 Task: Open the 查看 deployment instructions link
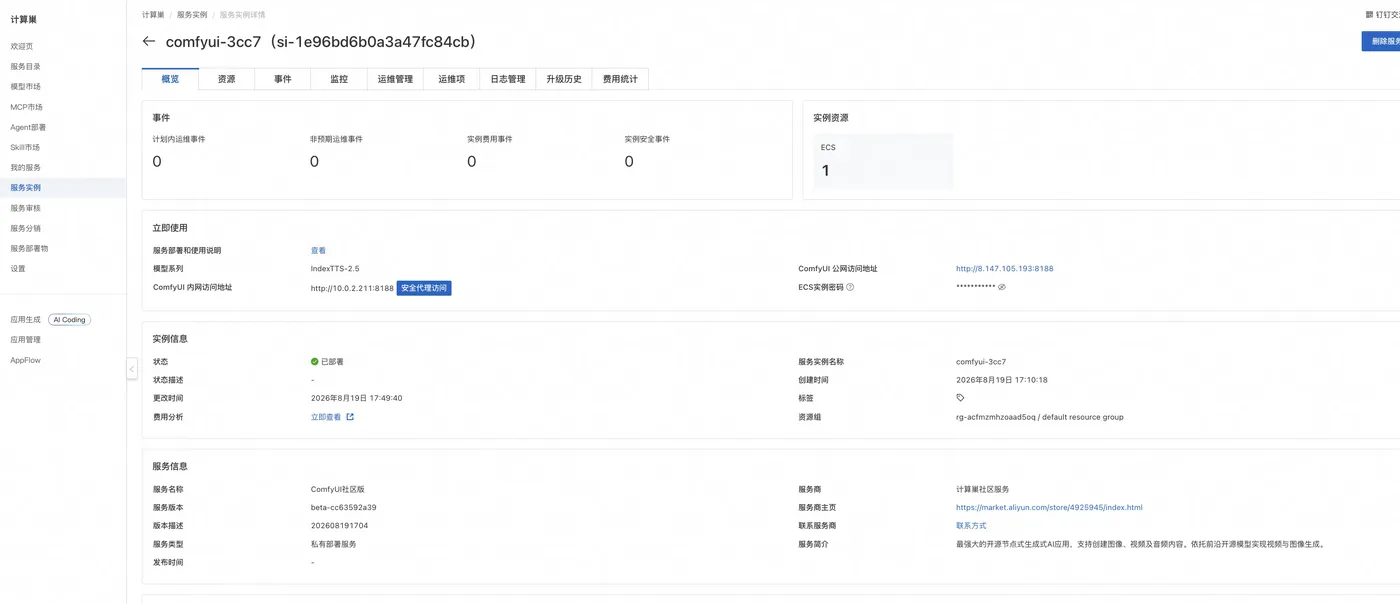[x=318, y=251]
